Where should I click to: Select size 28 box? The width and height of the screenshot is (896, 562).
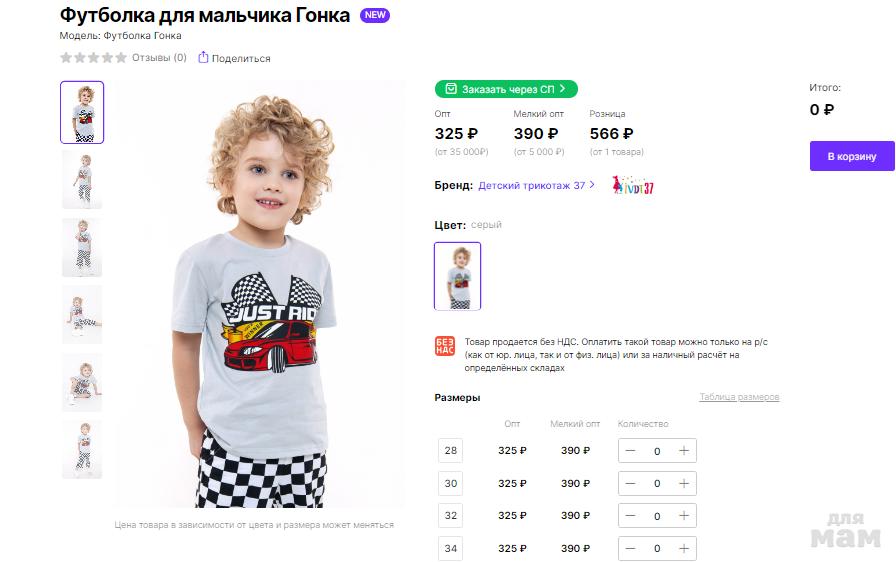[450, 451]
